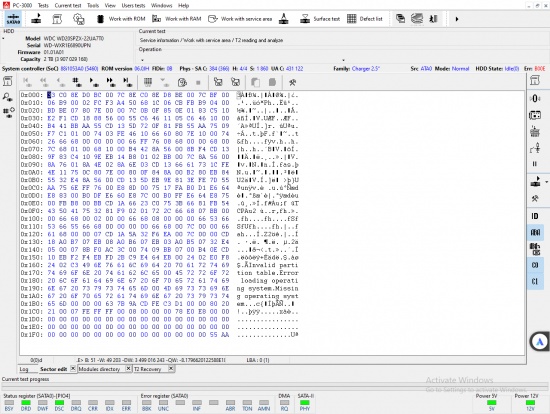Go to next sector
This screenshot has width=550, height=414.
(x=93, y=82)
